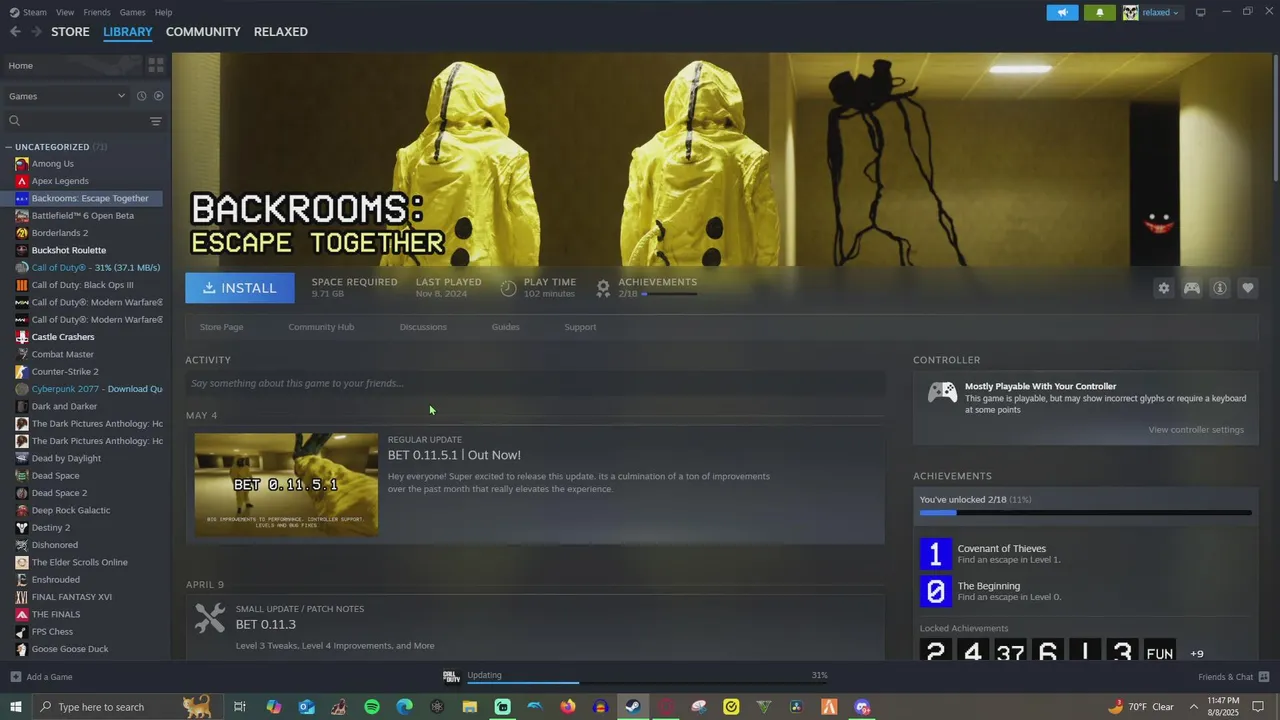The image size is (1280, 720).
Task: Open the green notifications bell
Action: tap(1100, 12)
